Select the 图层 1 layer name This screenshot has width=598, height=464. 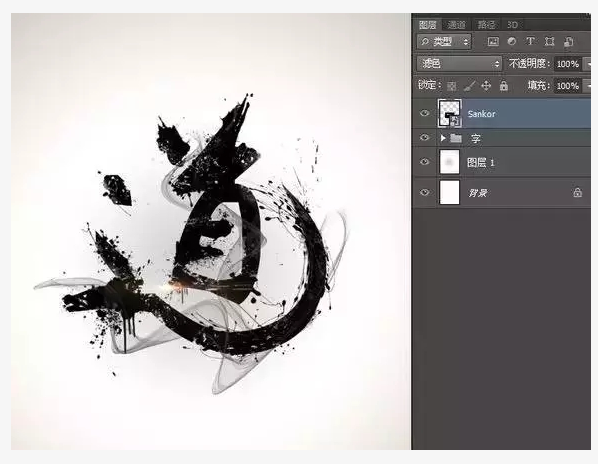[x=481, y=163]
